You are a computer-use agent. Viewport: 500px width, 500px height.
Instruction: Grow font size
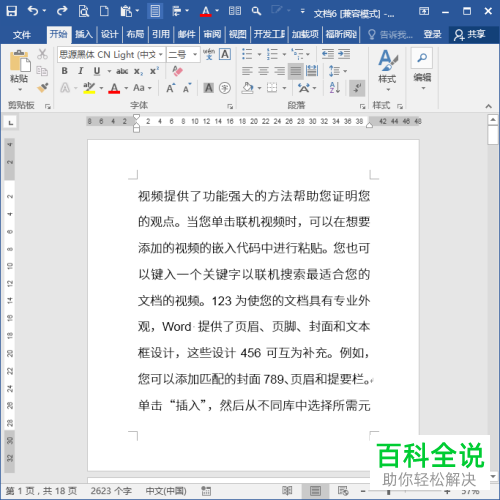click(171, 88)
